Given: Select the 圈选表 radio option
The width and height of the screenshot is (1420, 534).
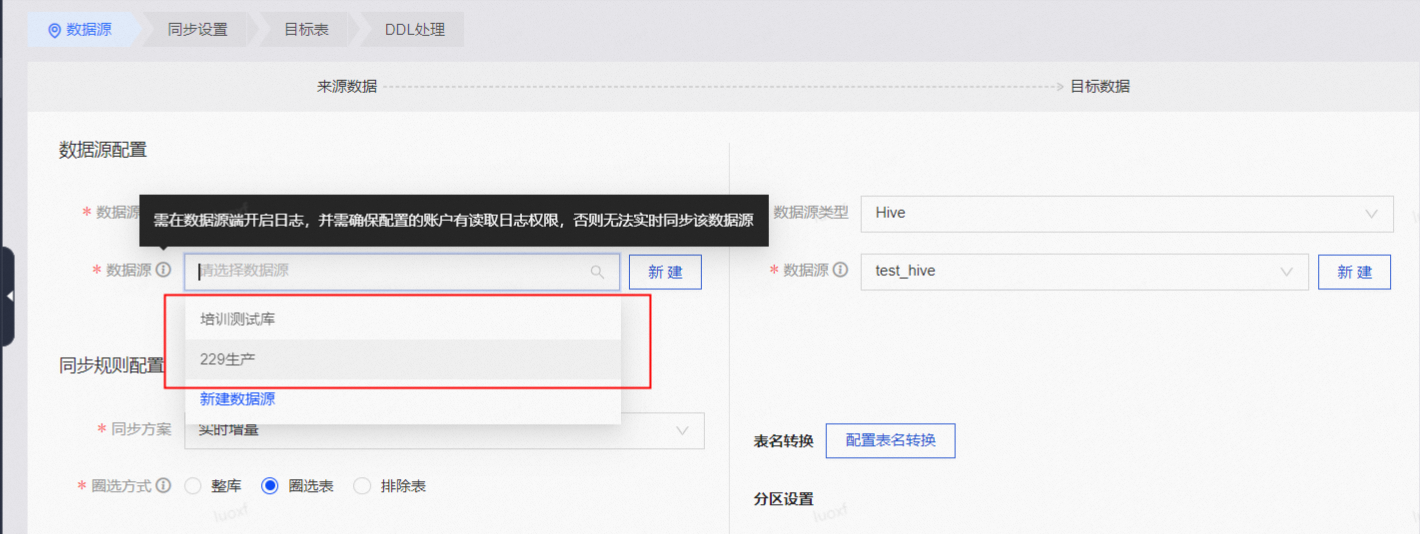Looking at the screenshot, I should pyautogui.click(x=270, y=486).
